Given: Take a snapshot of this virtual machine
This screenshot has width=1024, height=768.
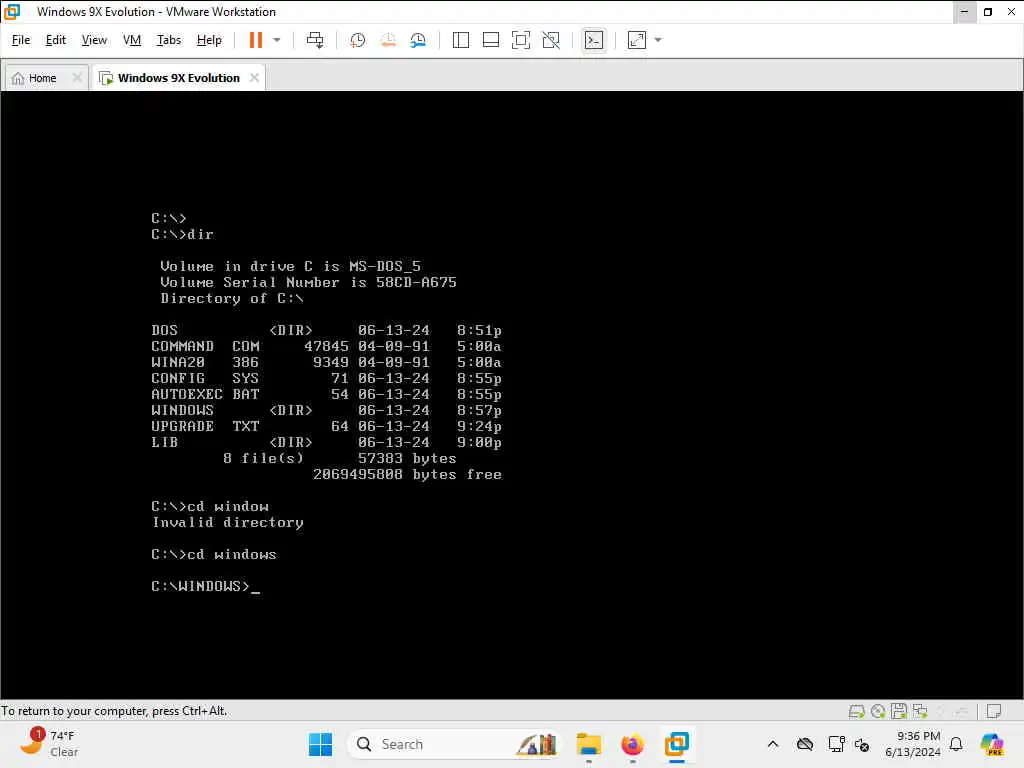Looking at the screenshot, I should click(357, 40).
